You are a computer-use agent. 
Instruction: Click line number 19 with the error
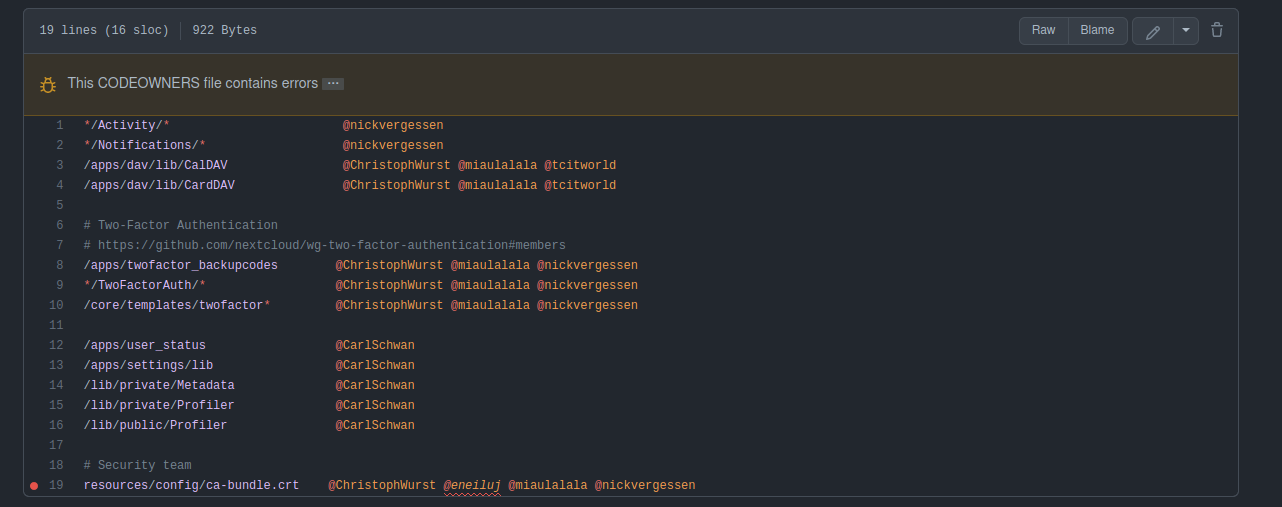coord(56,486)
